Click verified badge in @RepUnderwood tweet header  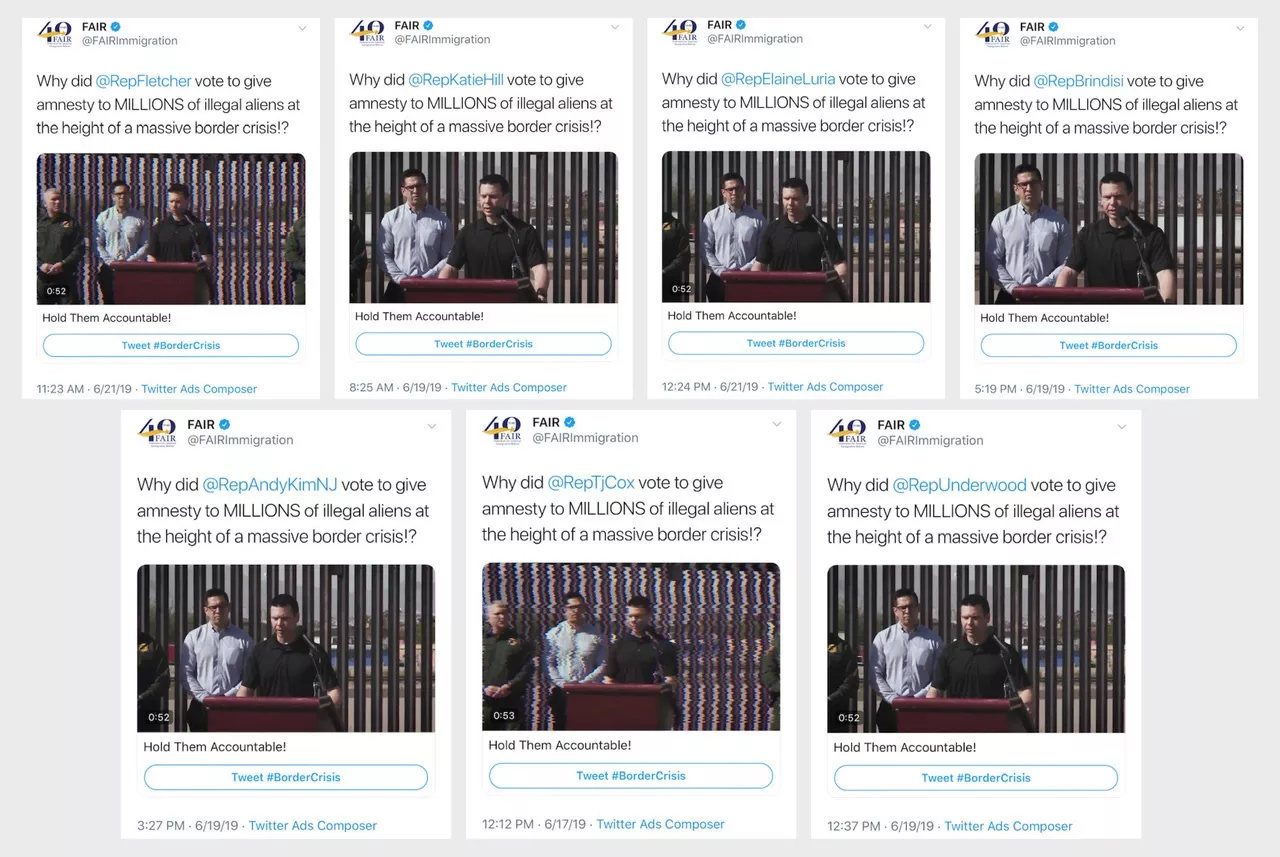point(915,425)
